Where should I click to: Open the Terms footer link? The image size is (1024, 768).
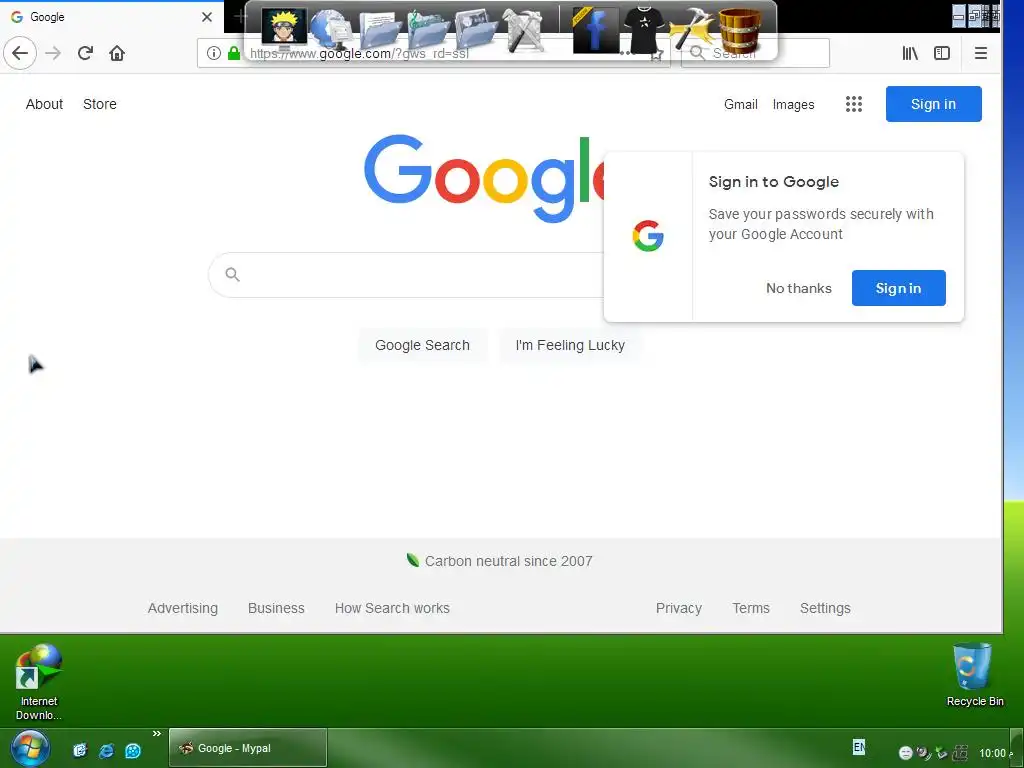click(751, 608)
